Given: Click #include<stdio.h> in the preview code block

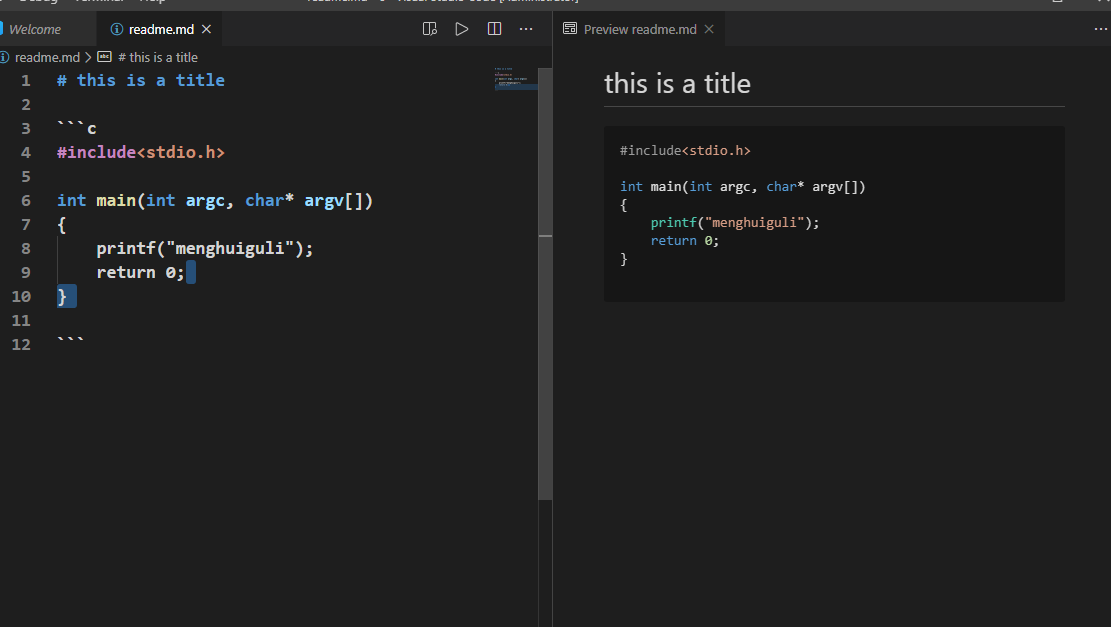Looking at the screenshot, I should click(685, 150).
